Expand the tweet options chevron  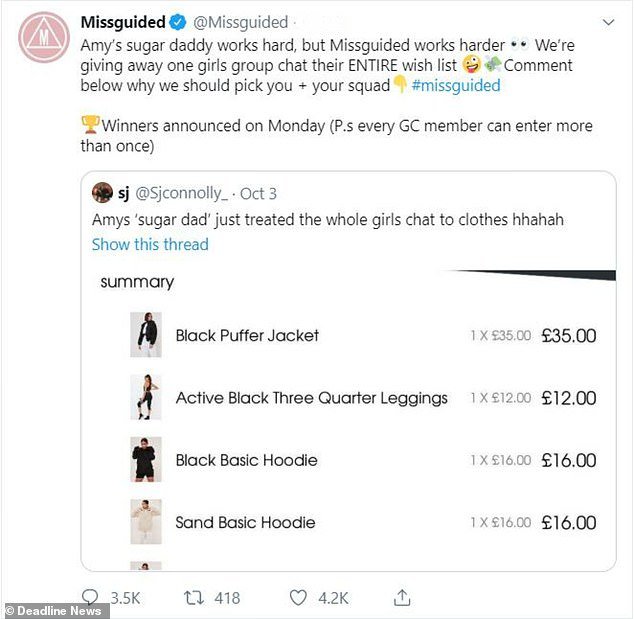coord(608,22)
